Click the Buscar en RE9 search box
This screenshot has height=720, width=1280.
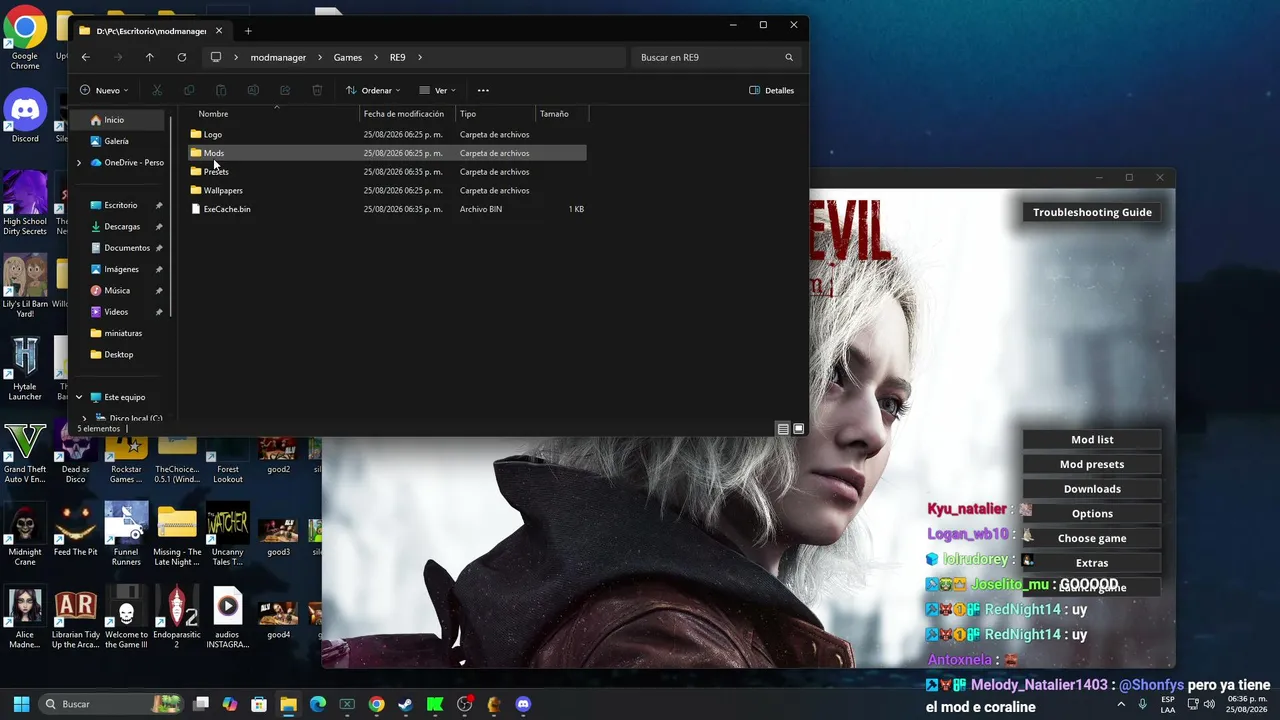[x=716, y=57]
